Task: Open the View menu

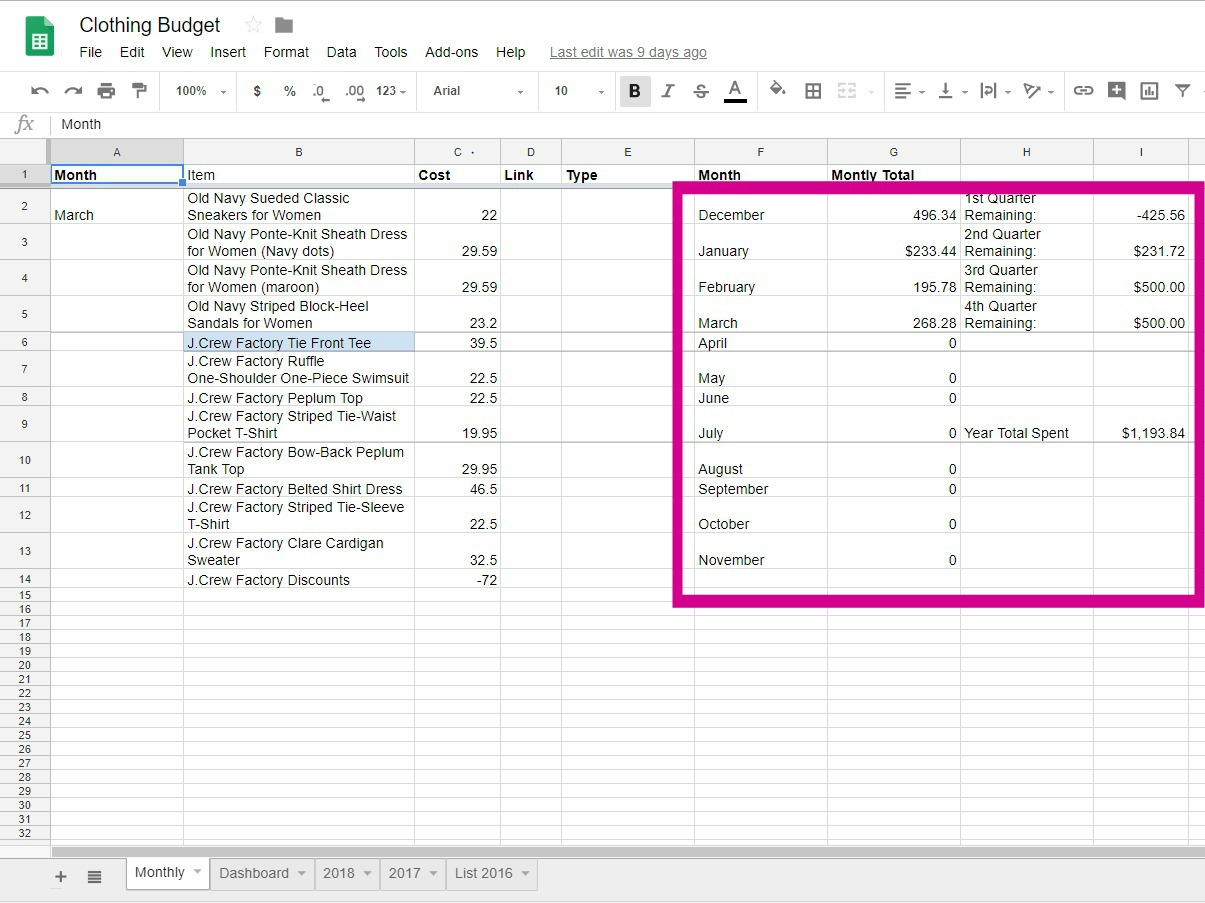Action: tap(177, 52)
